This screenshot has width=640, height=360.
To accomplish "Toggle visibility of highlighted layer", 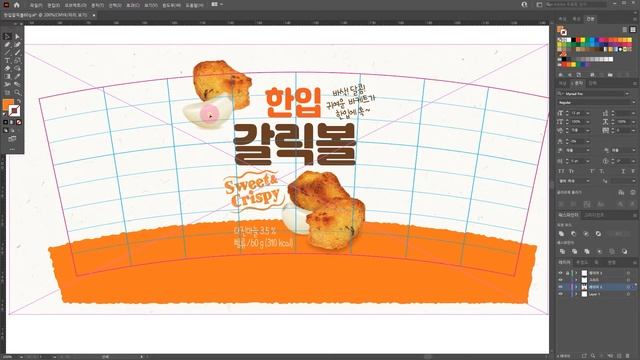I will pos(560,287).
